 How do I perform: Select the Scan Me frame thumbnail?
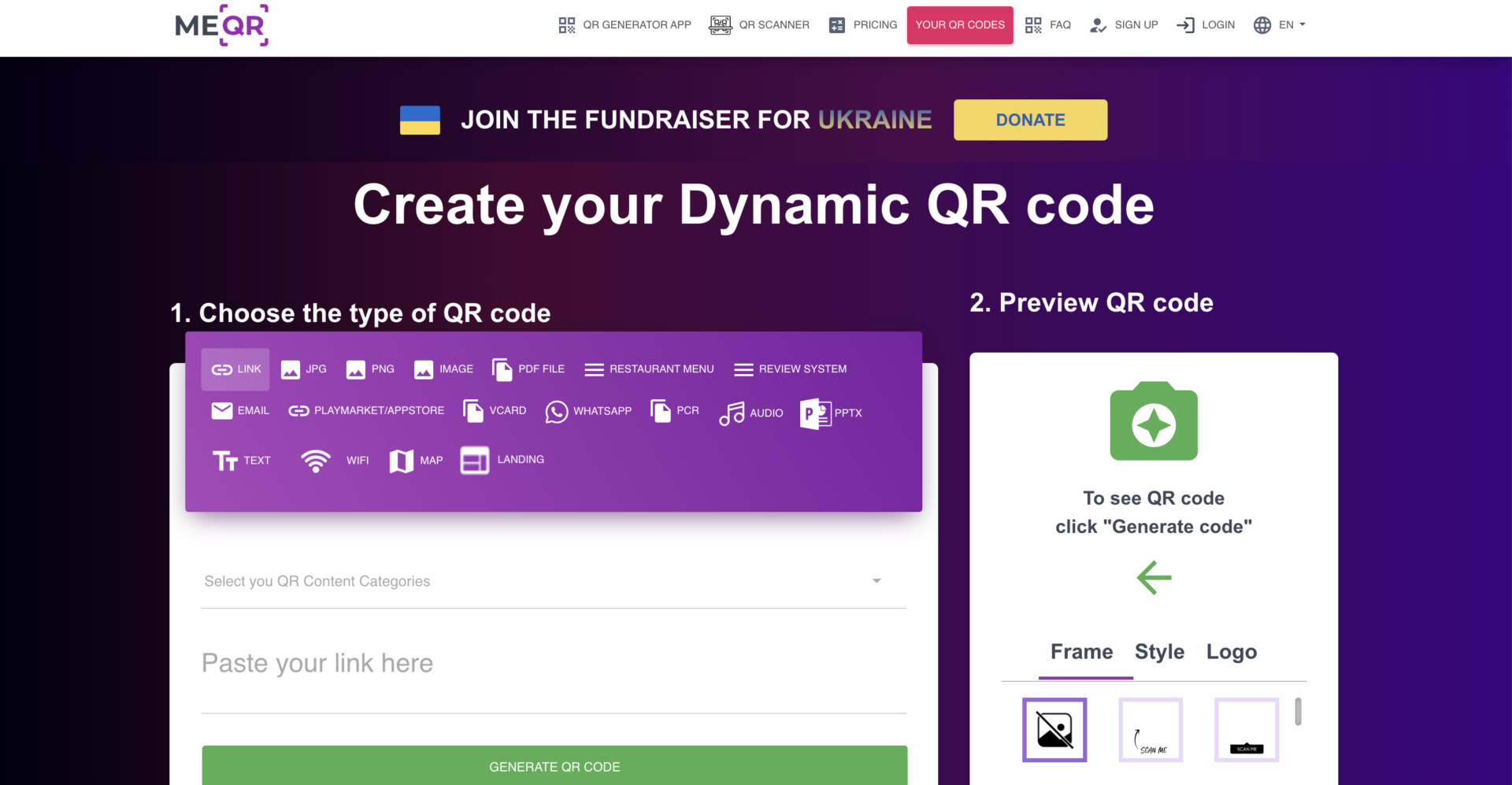coord(1150,730)
